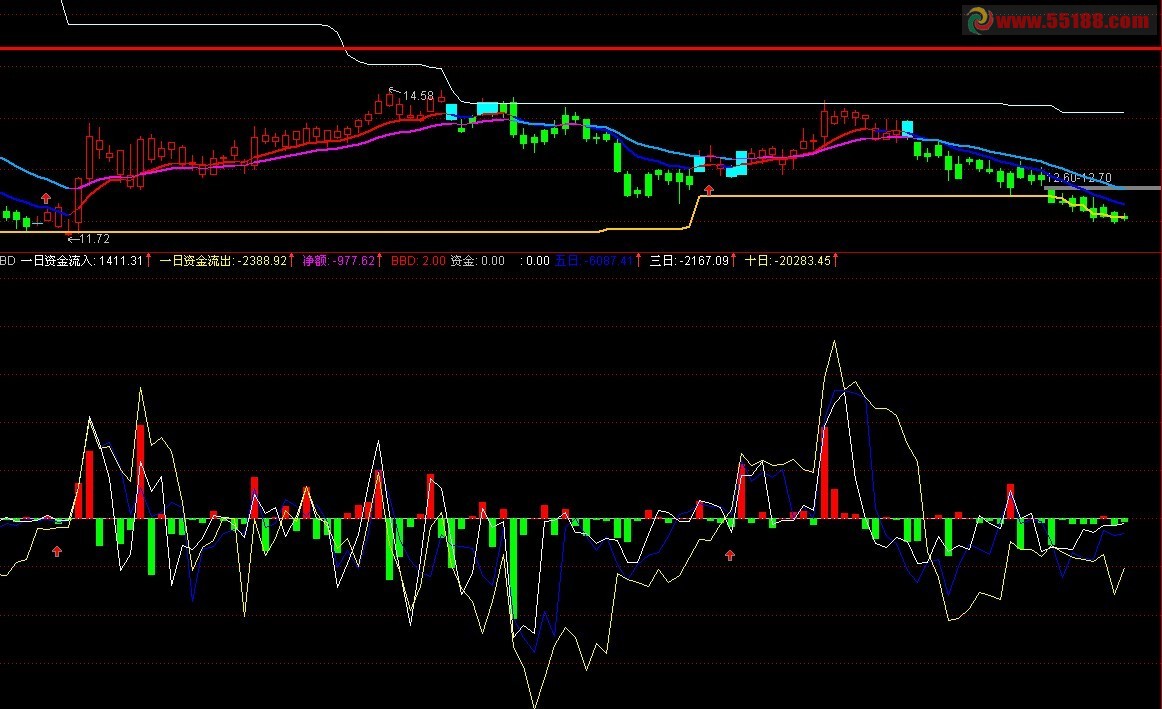This screenshot has height=709, width=1162.
Task: Click the red arrow in indicator panel center
Action: point(730,553)
